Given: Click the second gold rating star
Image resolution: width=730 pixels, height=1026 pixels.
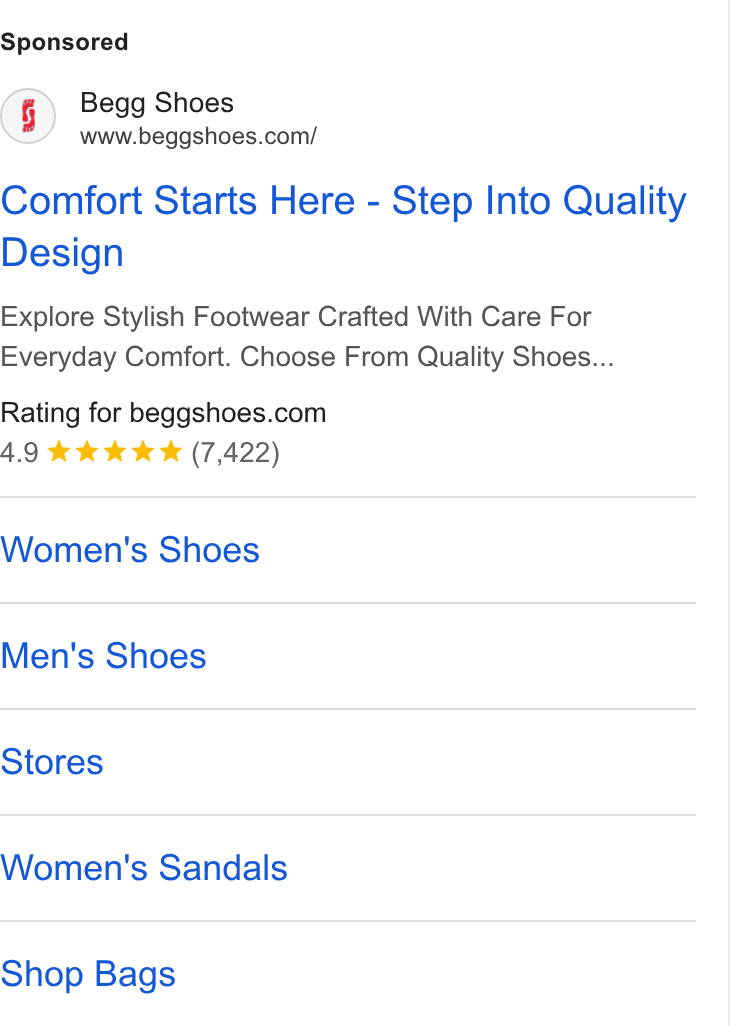Looking at the screenshot, I should (87, 451).
